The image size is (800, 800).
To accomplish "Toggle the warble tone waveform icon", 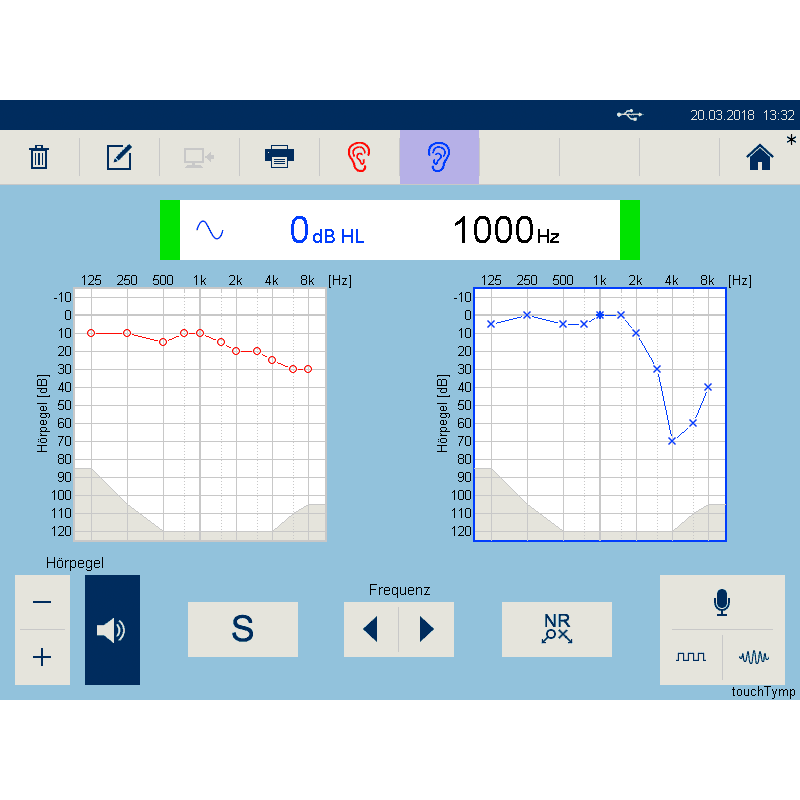I will point(754,657).
